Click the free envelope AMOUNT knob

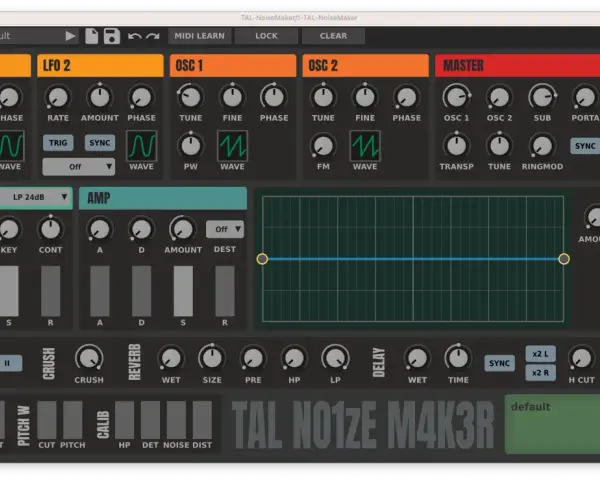pyautogui.click(x=183, y=229)
